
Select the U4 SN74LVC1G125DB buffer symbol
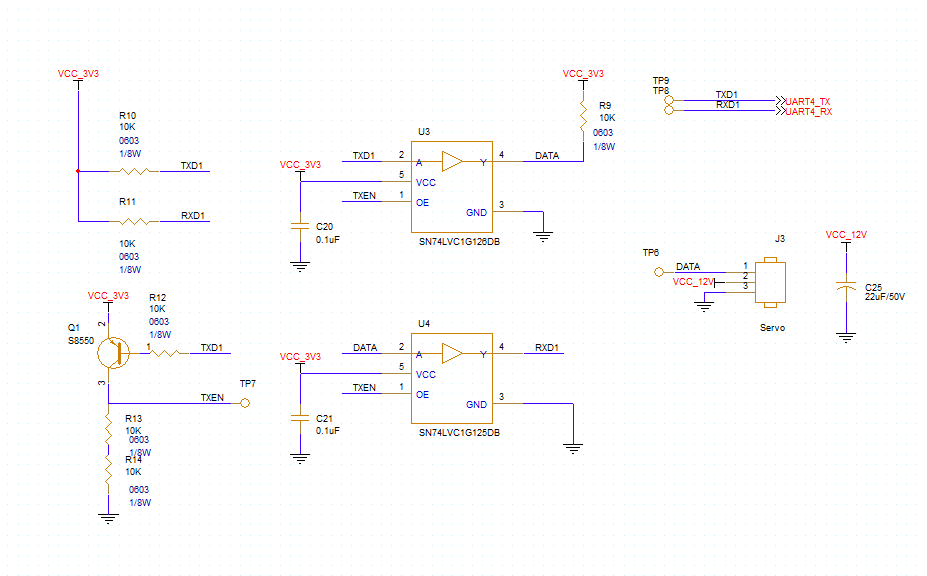(x=453, y=380)
